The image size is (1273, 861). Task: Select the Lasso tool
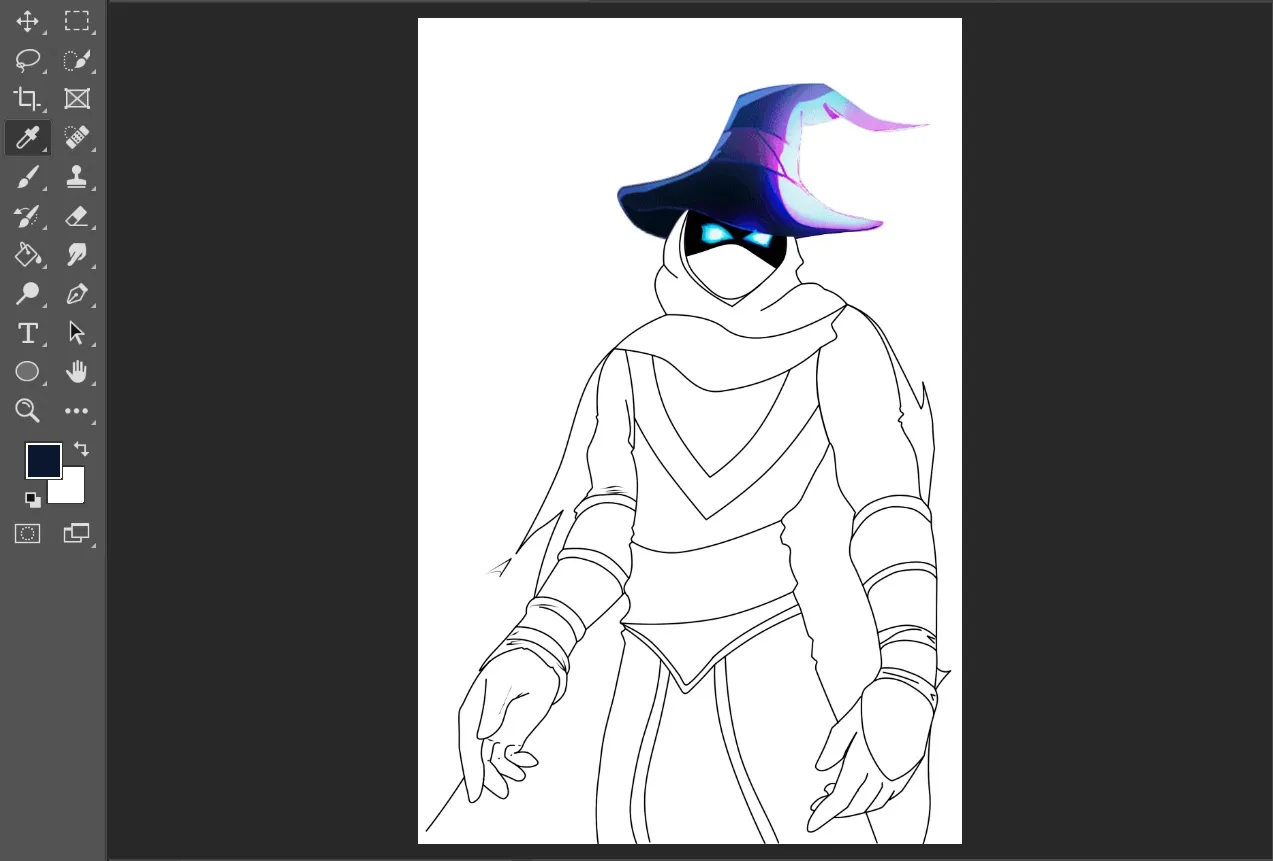(x=27, y=60)
